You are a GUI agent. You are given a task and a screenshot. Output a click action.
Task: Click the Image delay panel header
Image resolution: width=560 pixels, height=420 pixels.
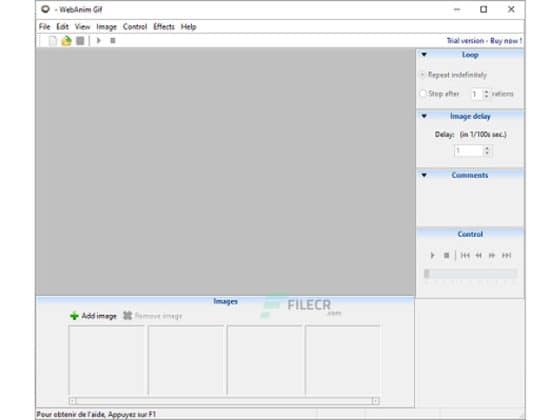470,116
